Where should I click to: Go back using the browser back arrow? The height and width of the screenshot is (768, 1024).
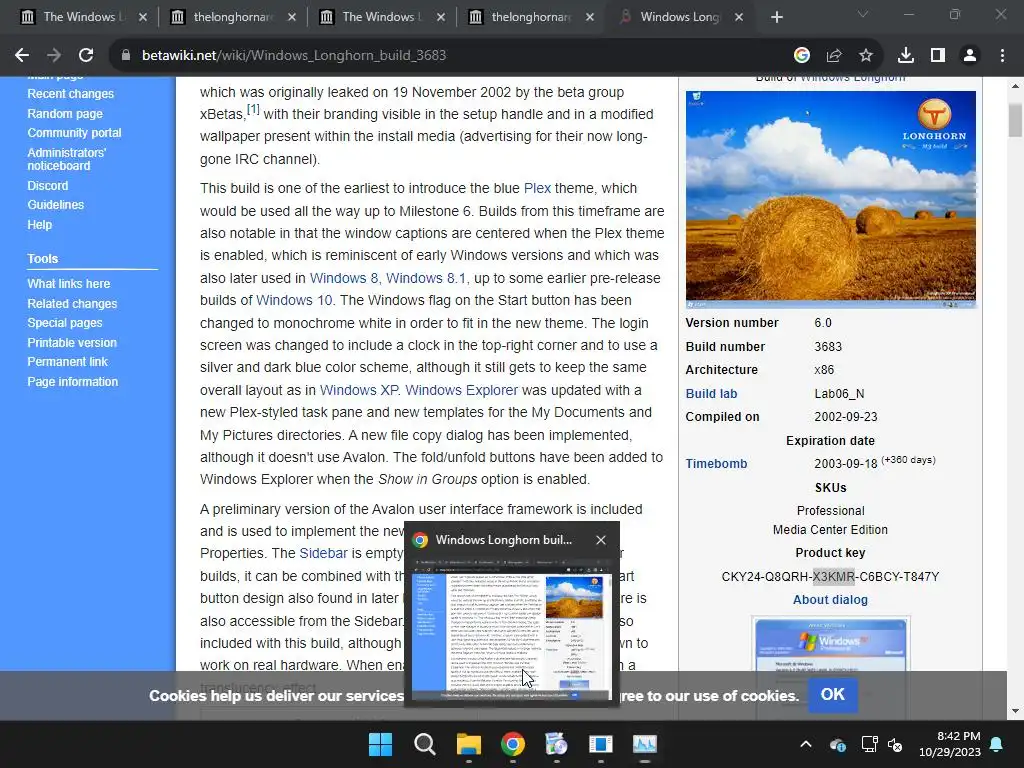pos(22,56)
